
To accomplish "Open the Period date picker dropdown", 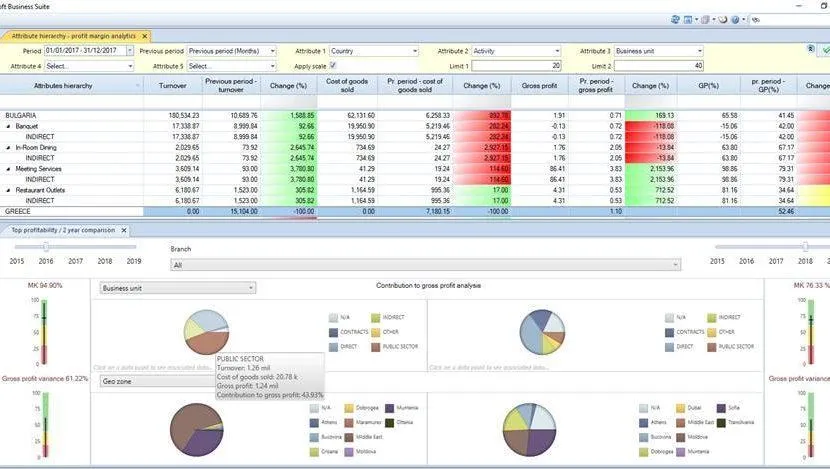I will click(130, 51).
